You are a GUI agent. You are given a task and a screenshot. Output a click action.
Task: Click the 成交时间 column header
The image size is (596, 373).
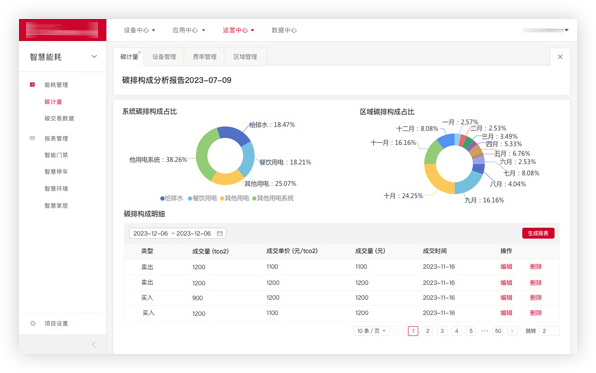click(435, 251)
